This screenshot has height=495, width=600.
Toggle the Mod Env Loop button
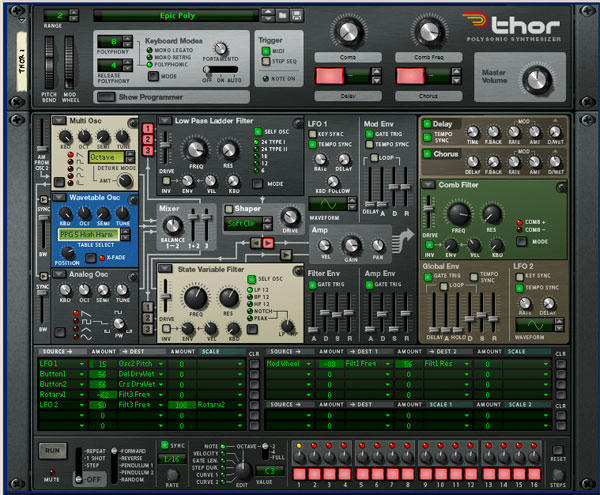[374, 158]
